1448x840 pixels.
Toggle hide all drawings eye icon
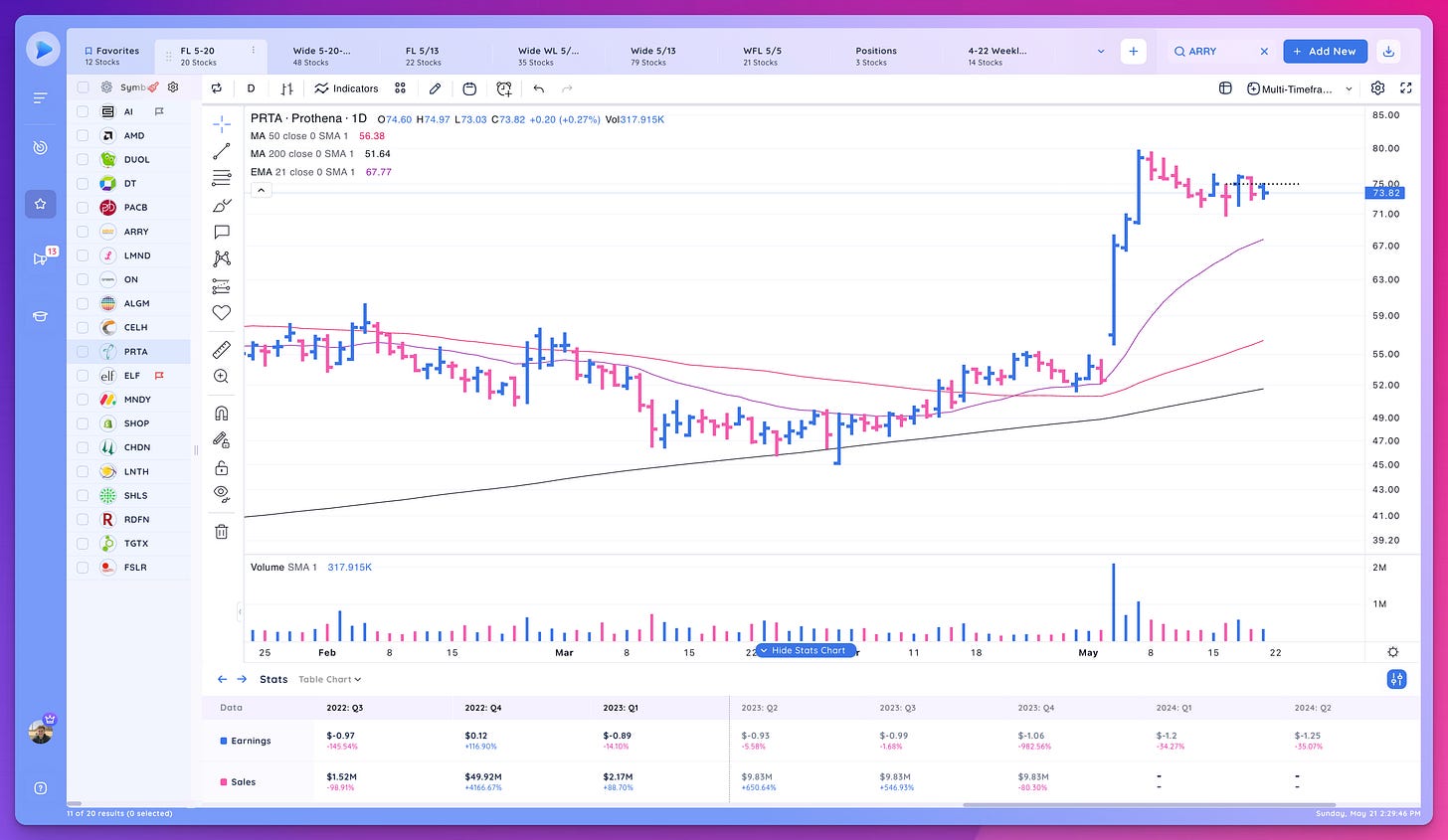[222, 494]
